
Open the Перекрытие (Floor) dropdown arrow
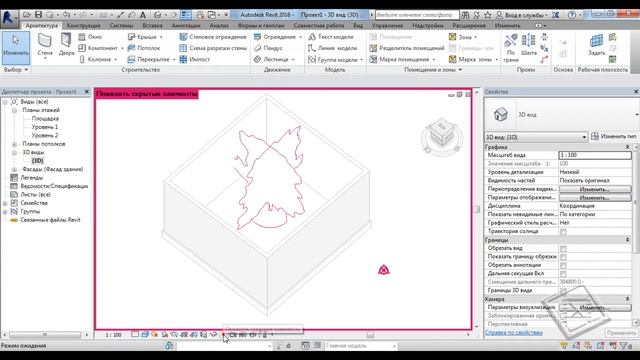(174, 60)
